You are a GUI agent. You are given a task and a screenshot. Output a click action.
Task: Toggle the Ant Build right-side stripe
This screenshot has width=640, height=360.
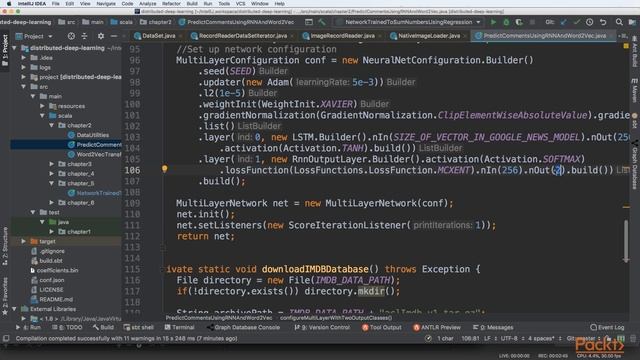635,52
